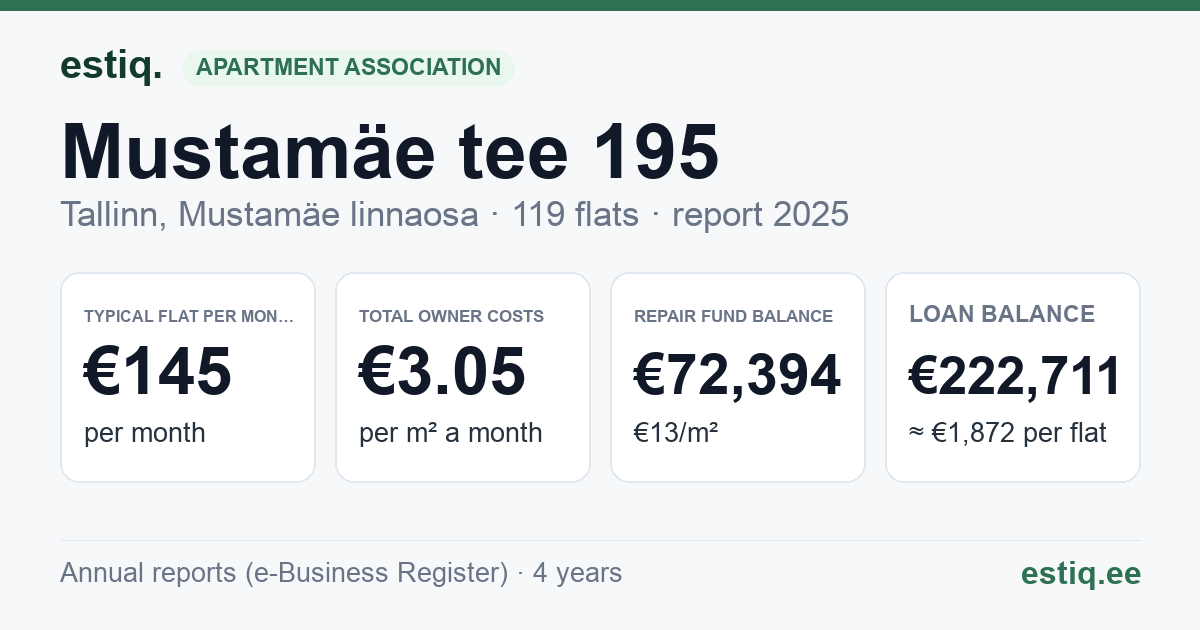Click the REPAIR FUND BALANCE label

(734, 316)
